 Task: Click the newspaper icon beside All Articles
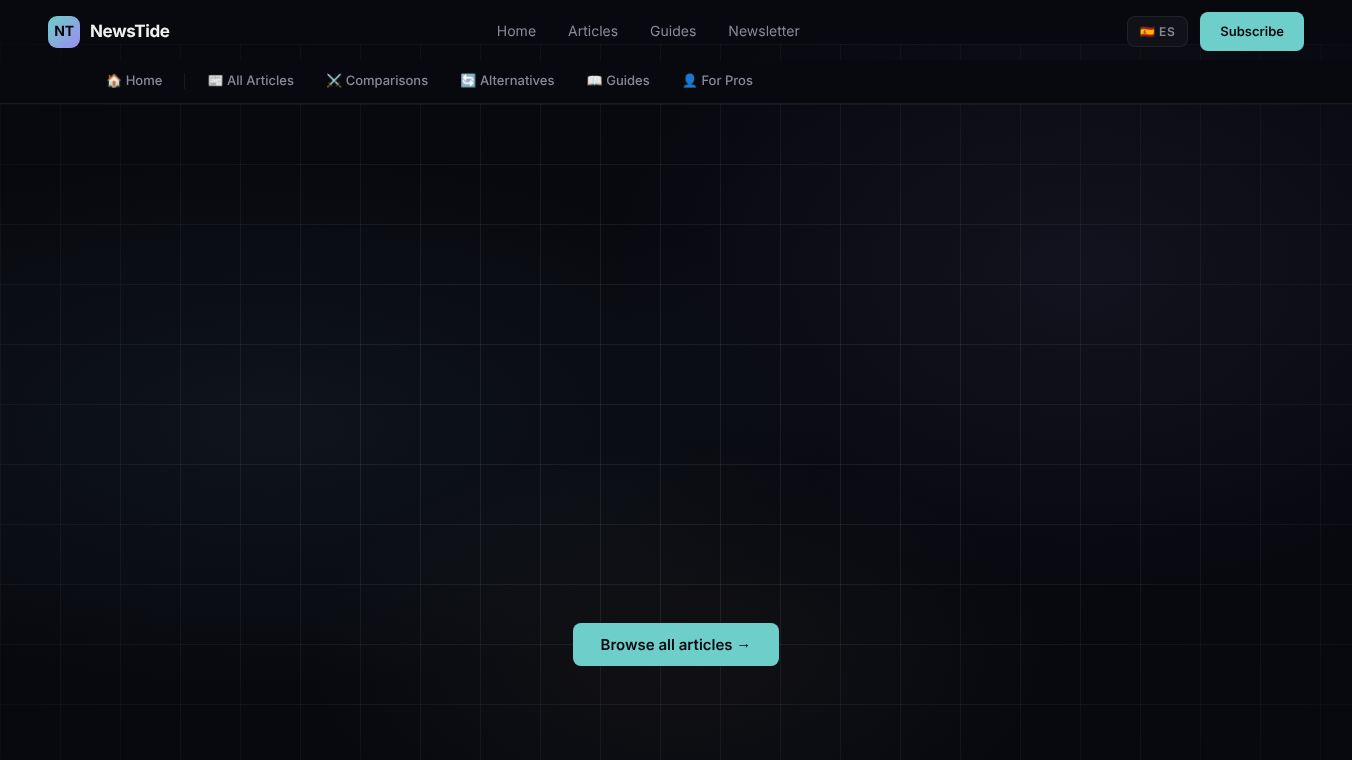point(215,81)
